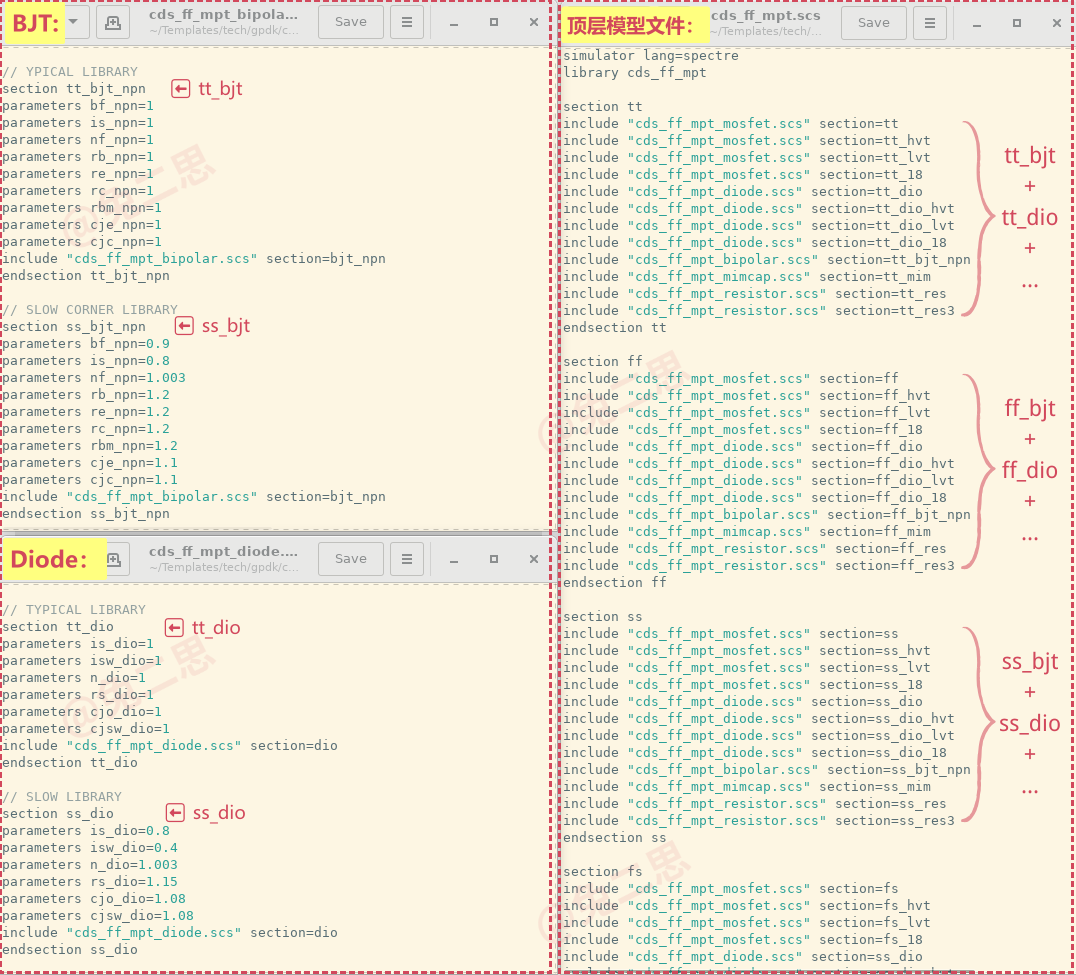Open hamburger menu in the bipolar editor window
Screen dimensions: 1076x975
pos(407,22)
